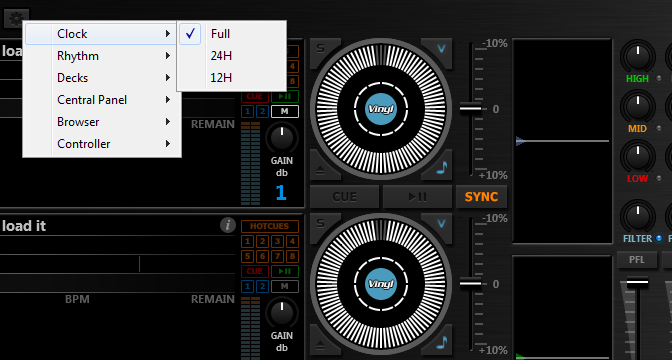Click the large CUE button for deck 1

coord(345,197)
